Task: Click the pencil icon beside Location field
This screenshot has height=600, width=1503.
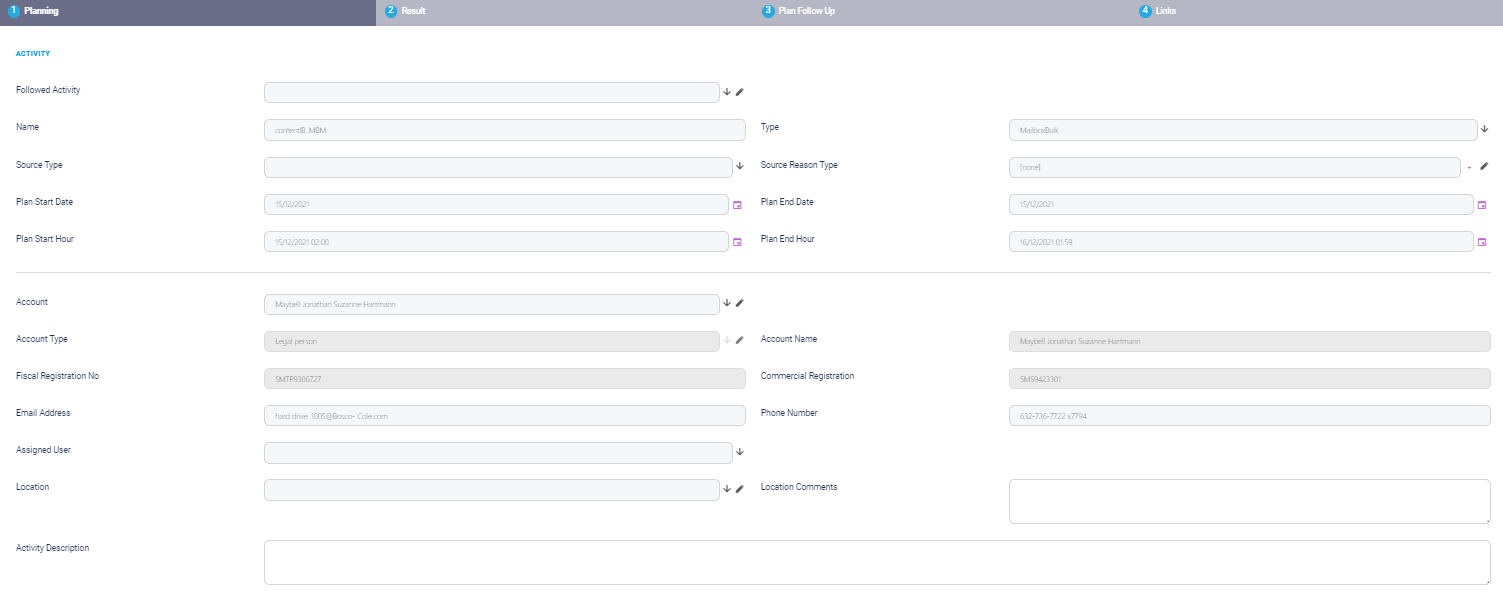Action: [740, 489]
